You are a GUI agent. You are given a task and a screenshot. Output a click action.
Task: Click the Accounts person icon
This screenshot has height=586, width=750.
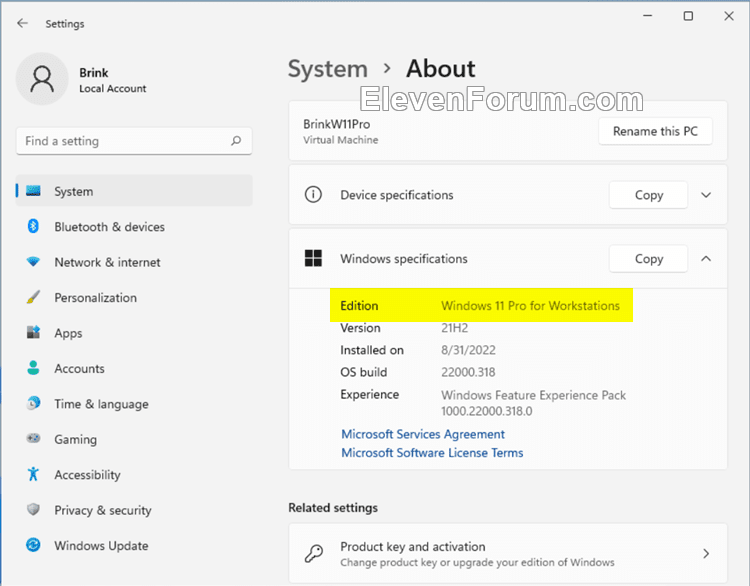click(x=33, y=368)
